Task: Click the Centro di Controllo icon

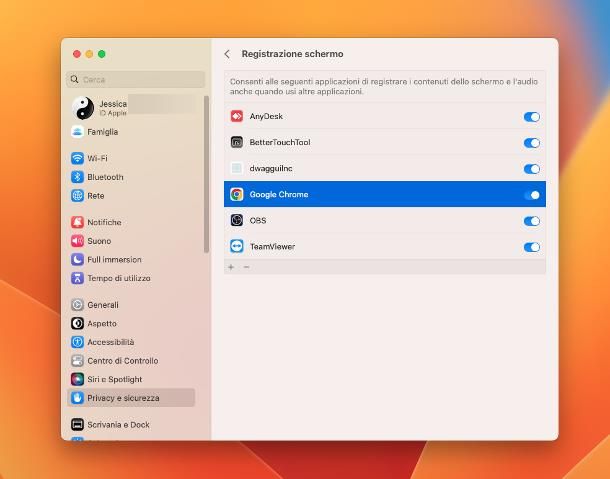Action: pyautogui.click(x=77, y=361)
